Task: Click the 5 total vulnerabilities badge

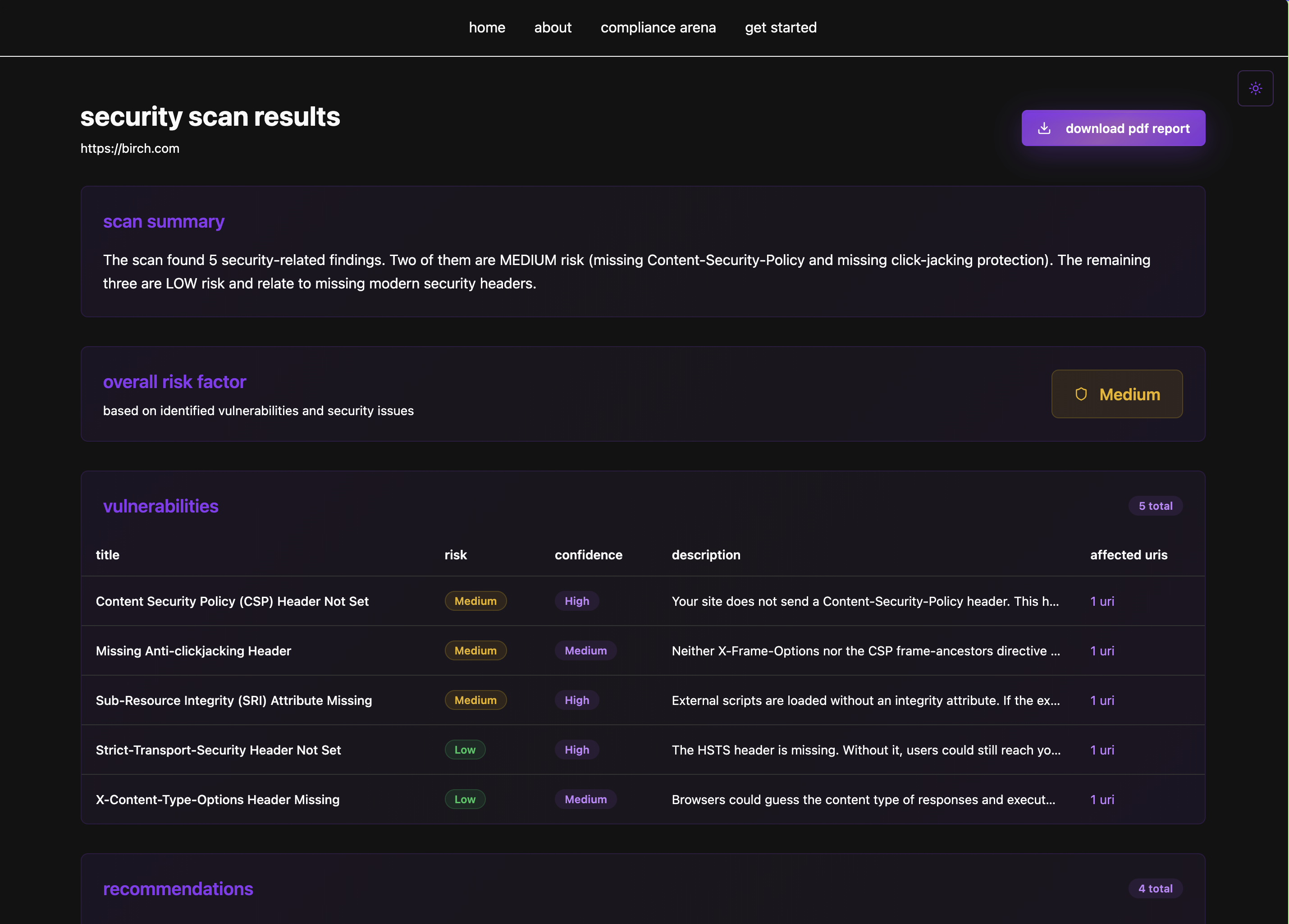Action: point(1155,506)
